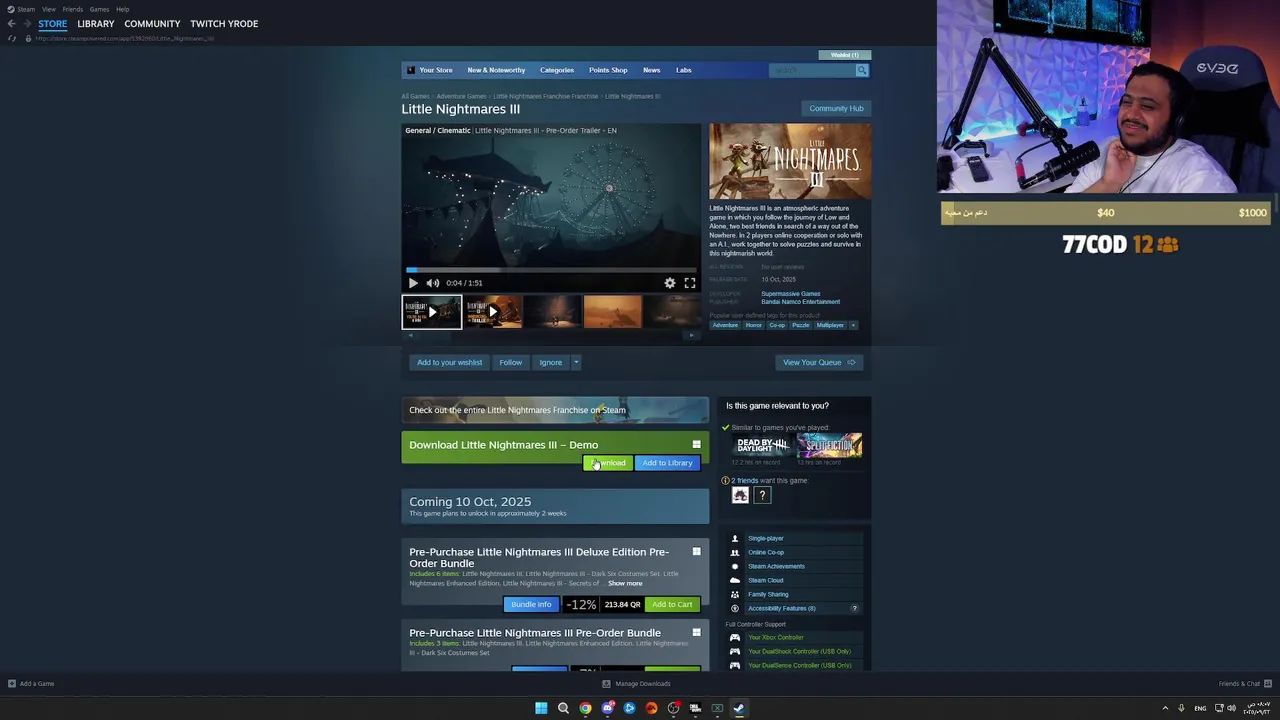This screenshot has width=1280, height=720.
Task: Add the Deluxe Edition bundle to cart
Action: (x=672, y=604)
